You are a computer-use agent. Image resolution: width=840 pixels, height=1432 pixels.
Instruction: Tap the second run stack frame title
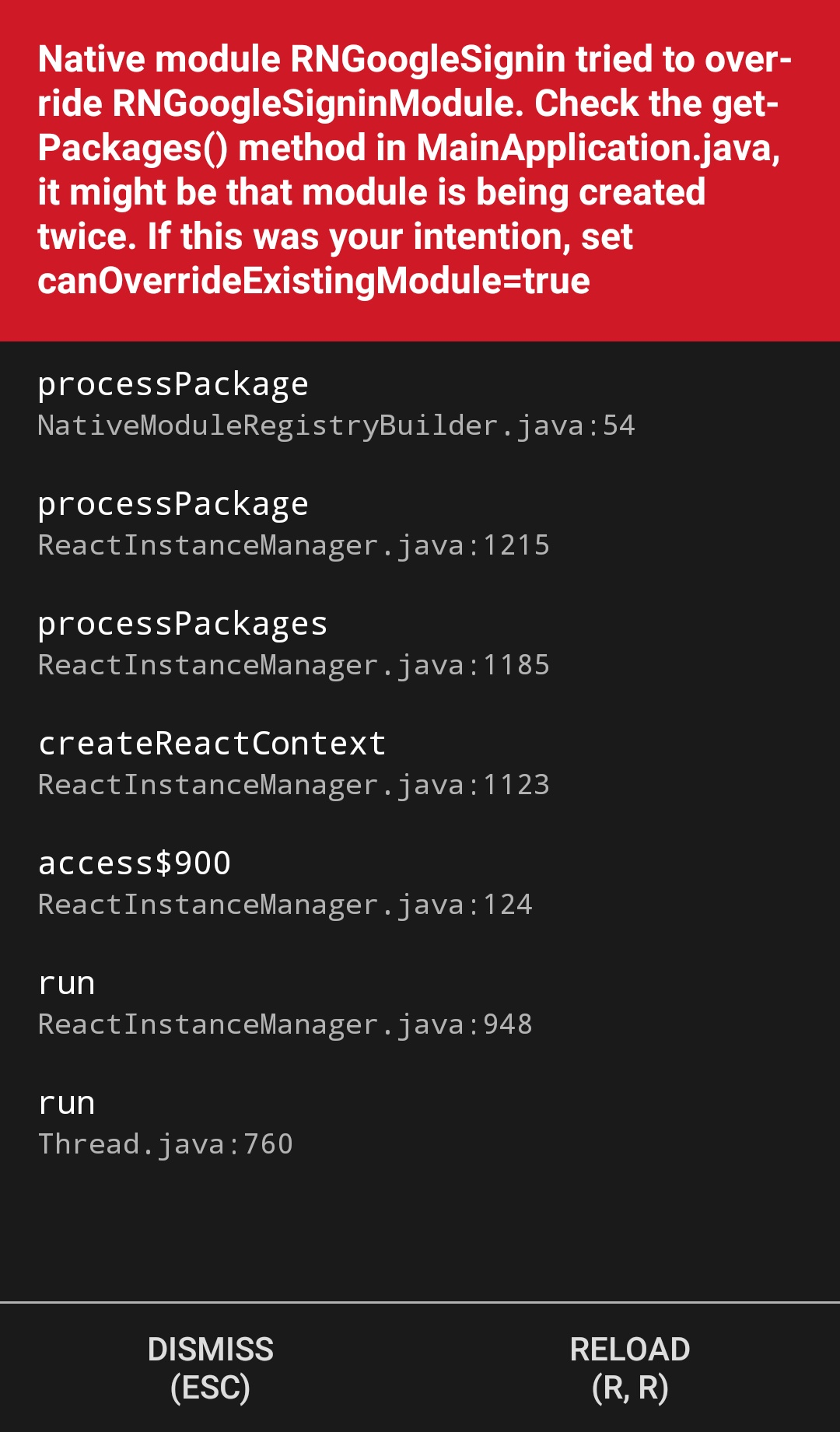66,1102
